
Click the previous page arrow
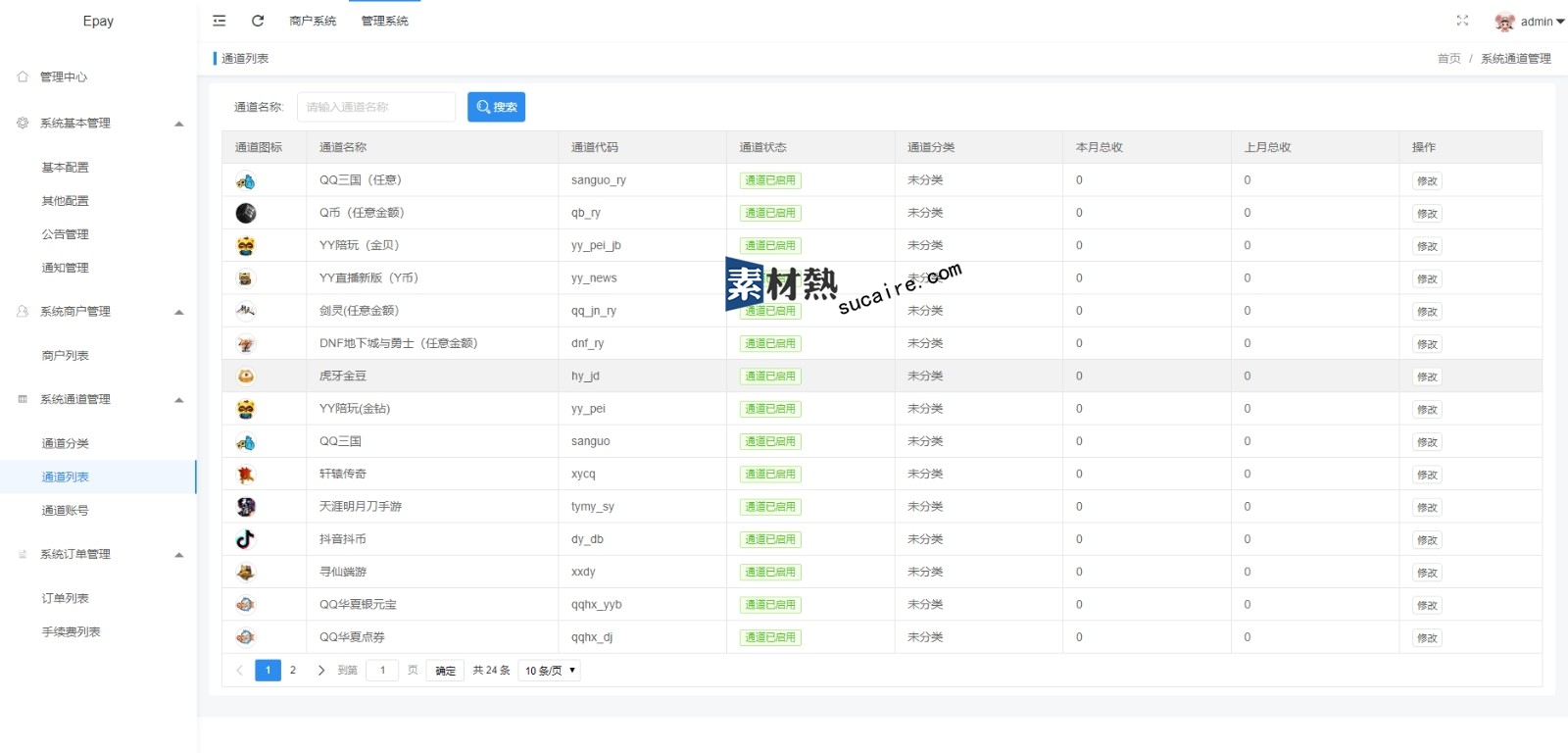[239, 671]
